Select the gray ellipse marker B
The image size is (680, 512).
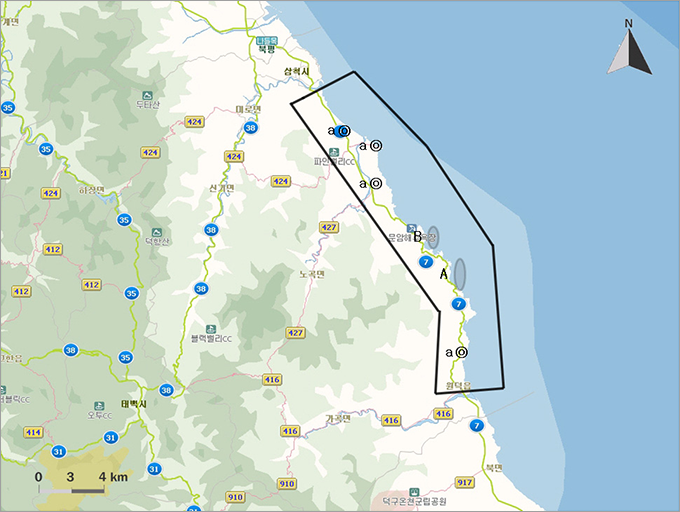[434, 237]
